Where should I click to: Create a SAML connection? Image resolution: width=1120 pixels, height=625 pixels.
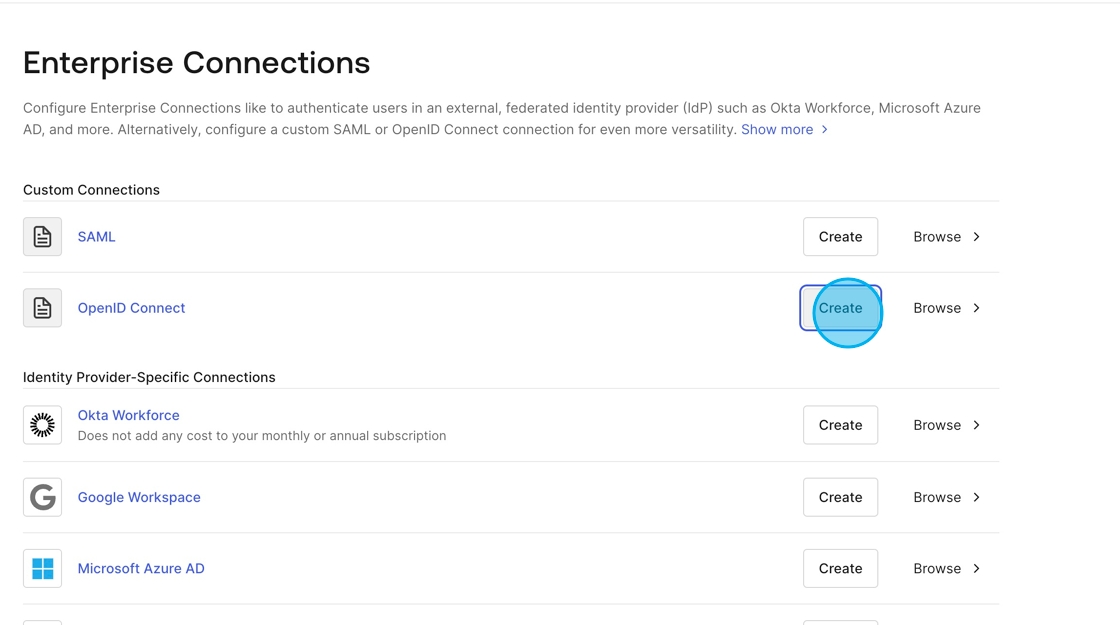[840, 236]
